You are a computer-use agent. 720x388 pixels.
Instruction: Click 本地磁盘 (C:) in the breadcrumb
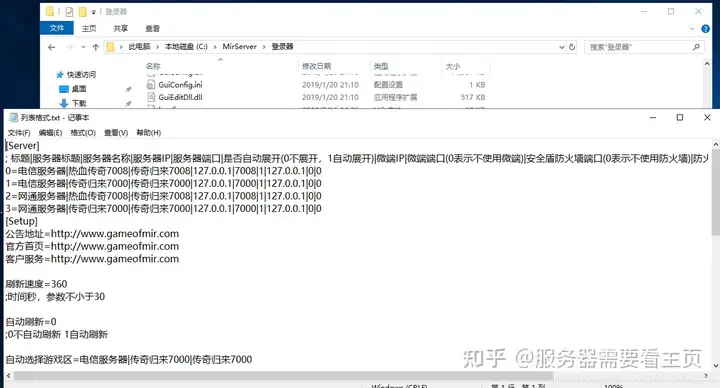pos(186,46)
